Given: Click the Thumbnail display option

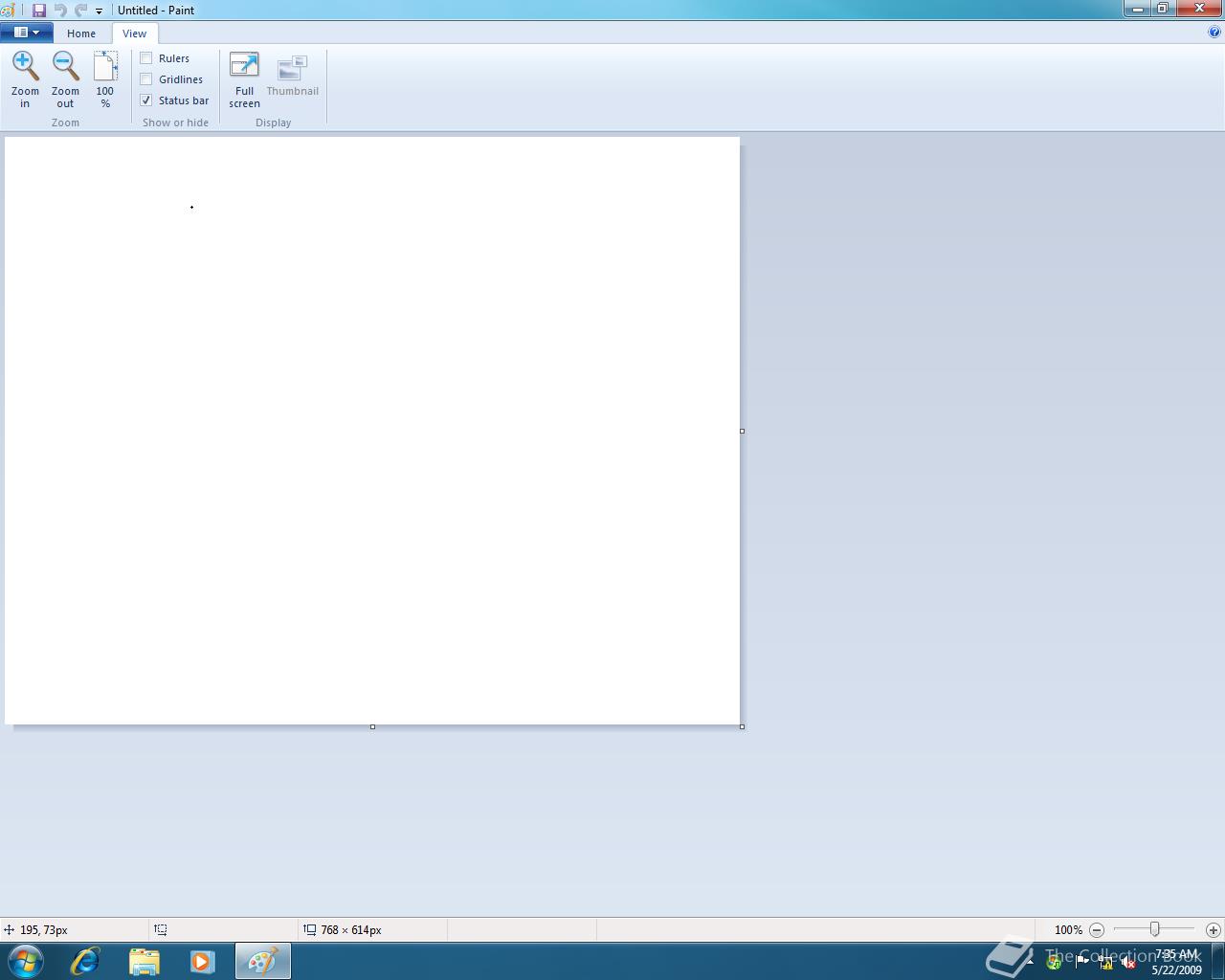Looking at the screenshot, I should pos(292,77).
